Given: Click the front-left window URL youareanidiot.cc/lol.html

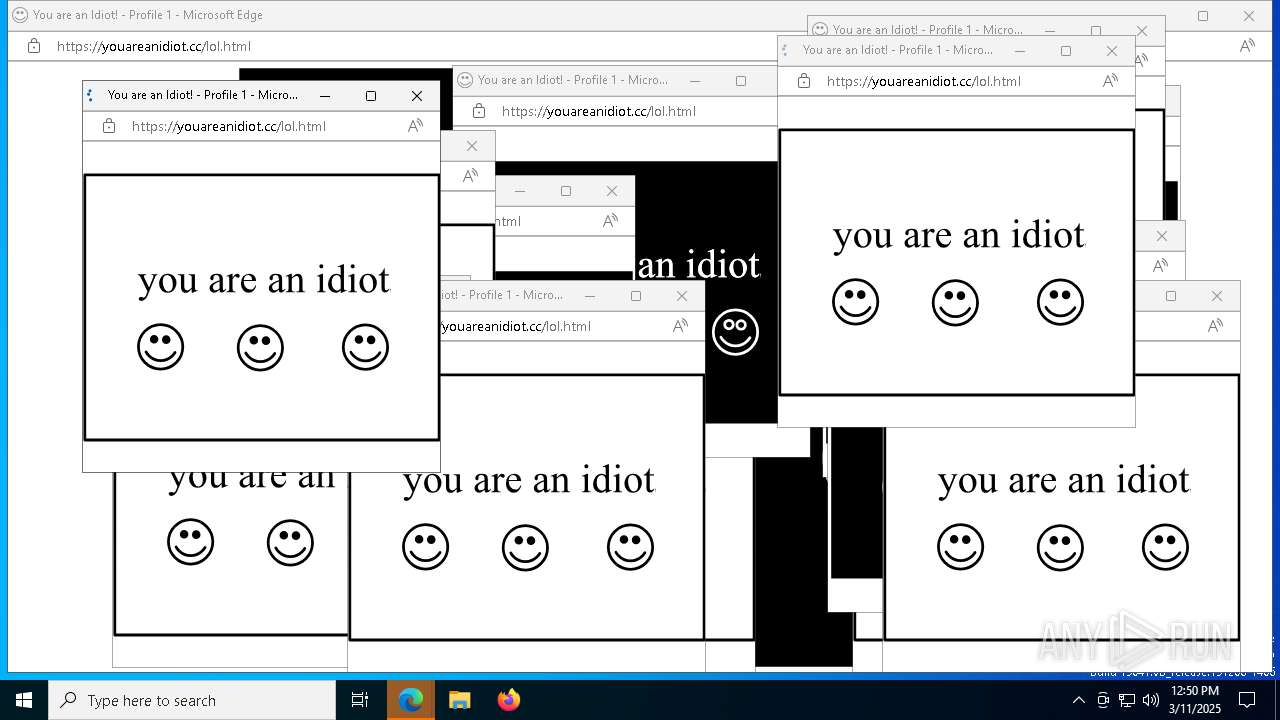Looking at the screenshot, I should (228, 126).
